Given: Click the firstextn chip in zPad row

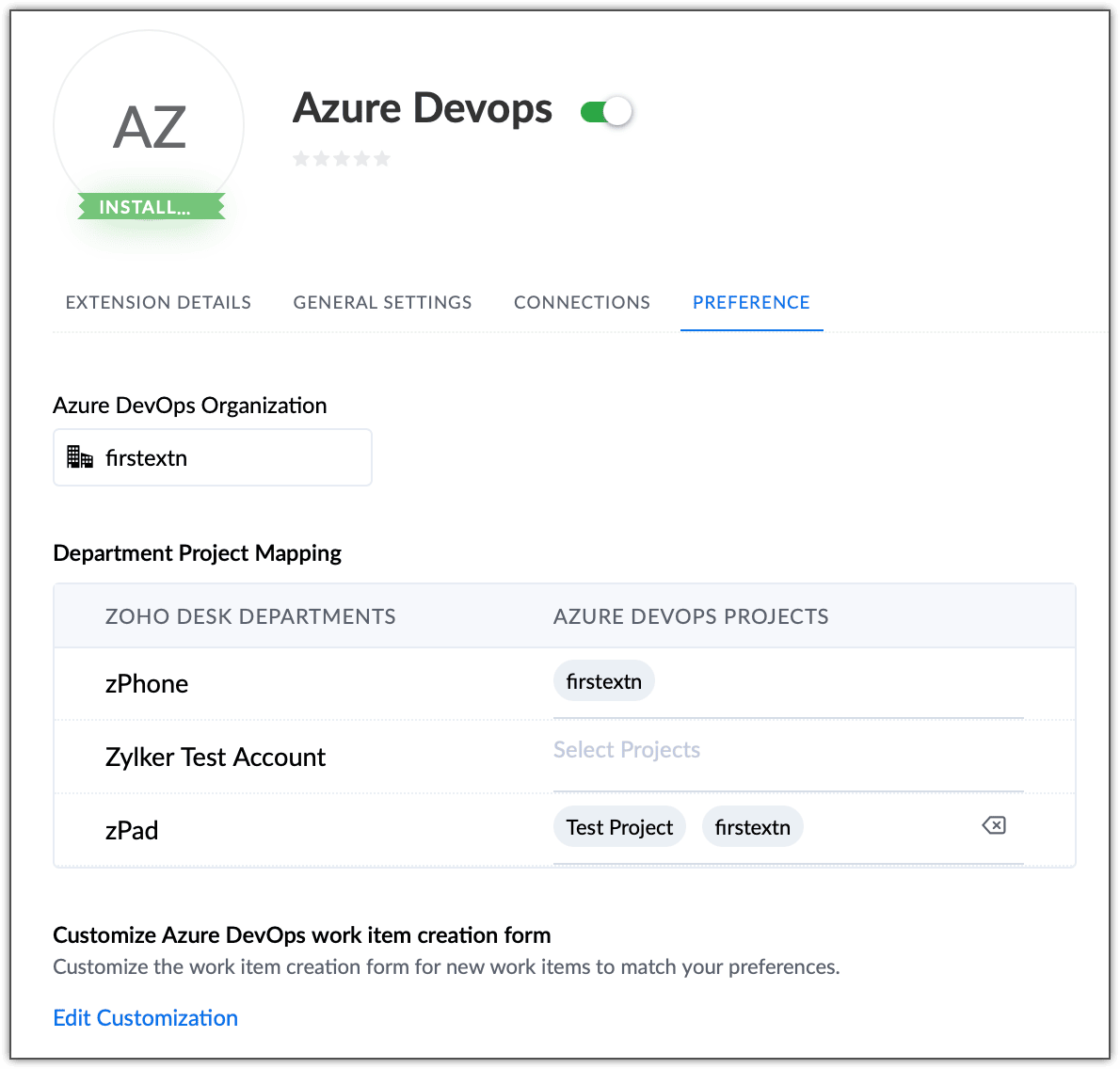Looking at the screenshot, I should point(752,827).
